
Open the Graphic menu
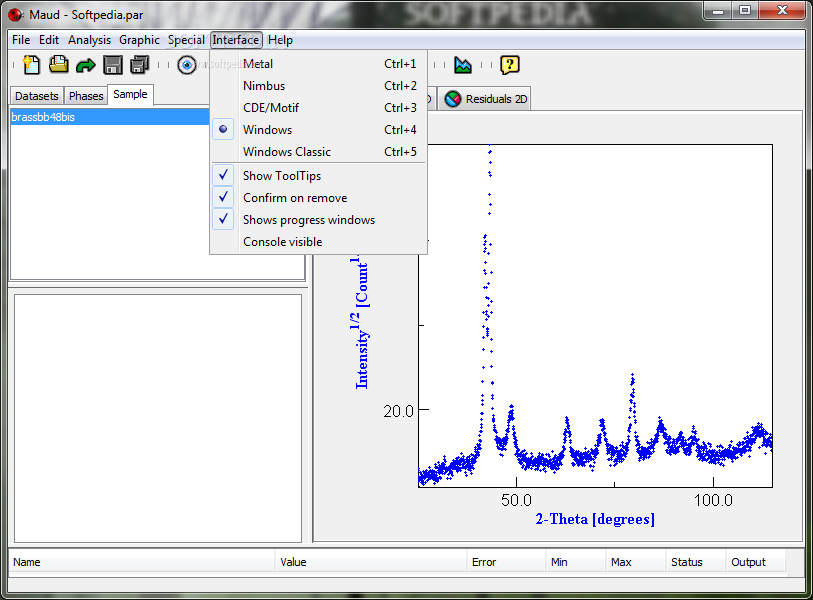(139, 40)
